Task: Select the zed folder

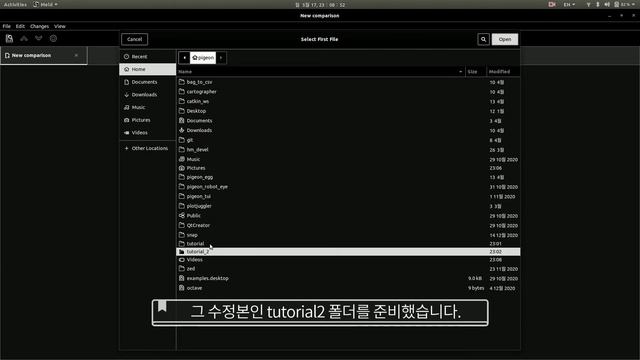Action: [349, 269]
